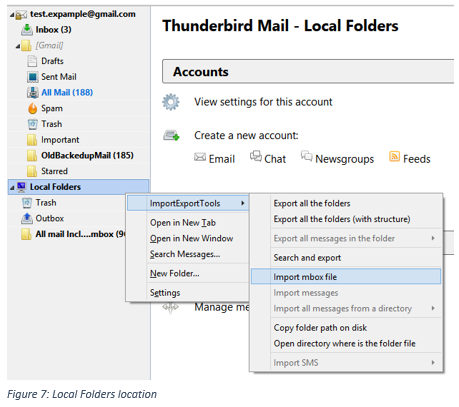Click the create new account icon

point(171,135)
